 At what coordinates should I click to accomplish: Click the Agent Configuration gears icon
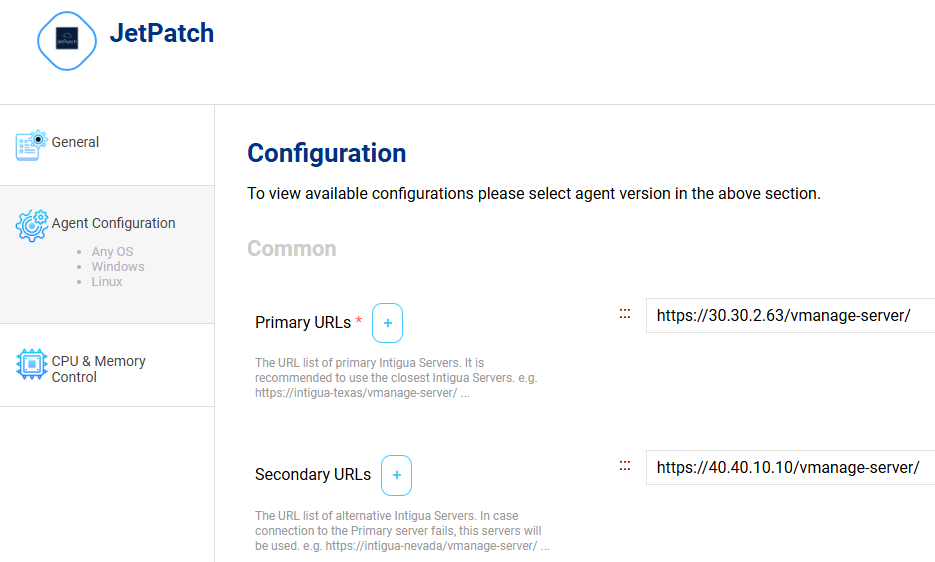click(x=32, y=225)
